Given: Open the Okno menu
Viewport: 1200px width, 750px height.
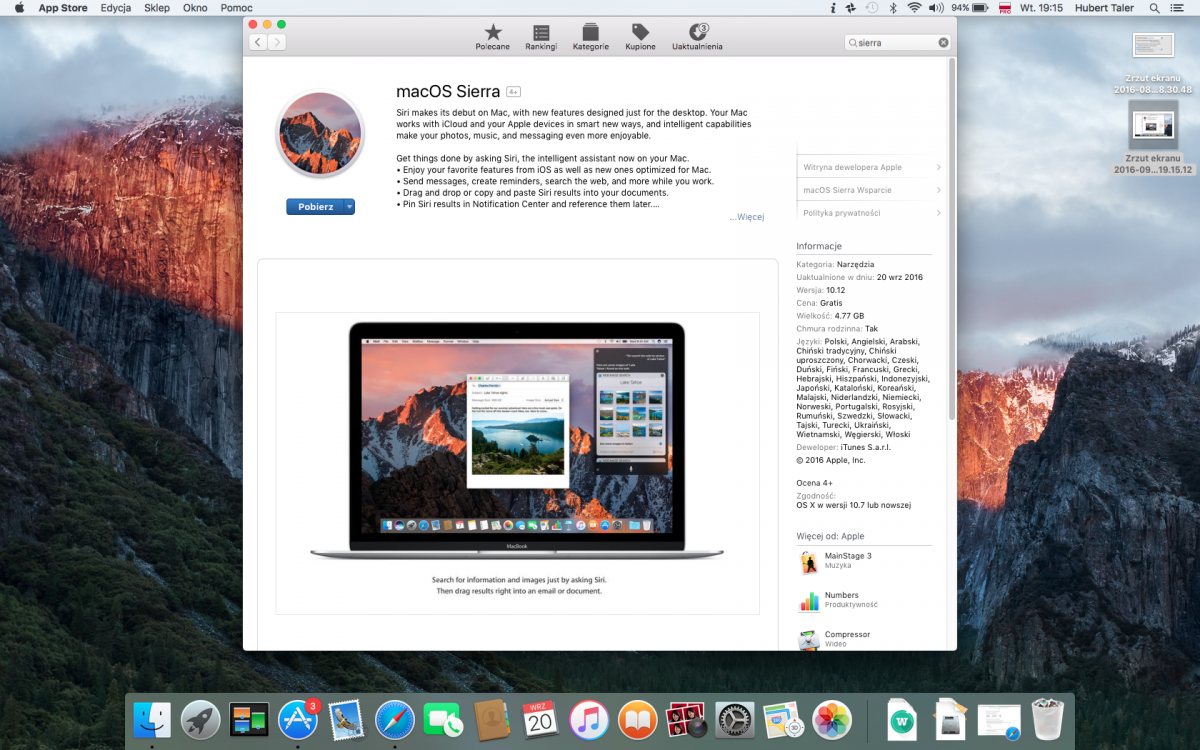Looking at the screenshot, I should (196, 8).
